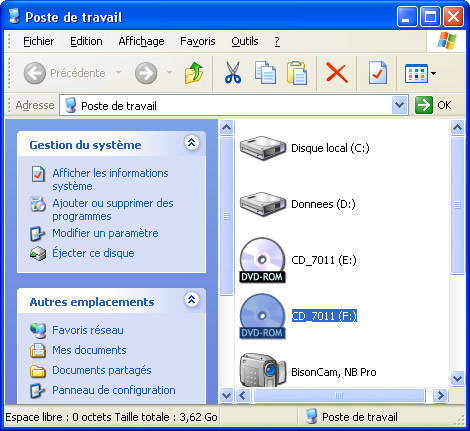The width and height of the screenshot is (470, 431).
Task: Click the Panneau de configuration icon
Action: point(38,391)
